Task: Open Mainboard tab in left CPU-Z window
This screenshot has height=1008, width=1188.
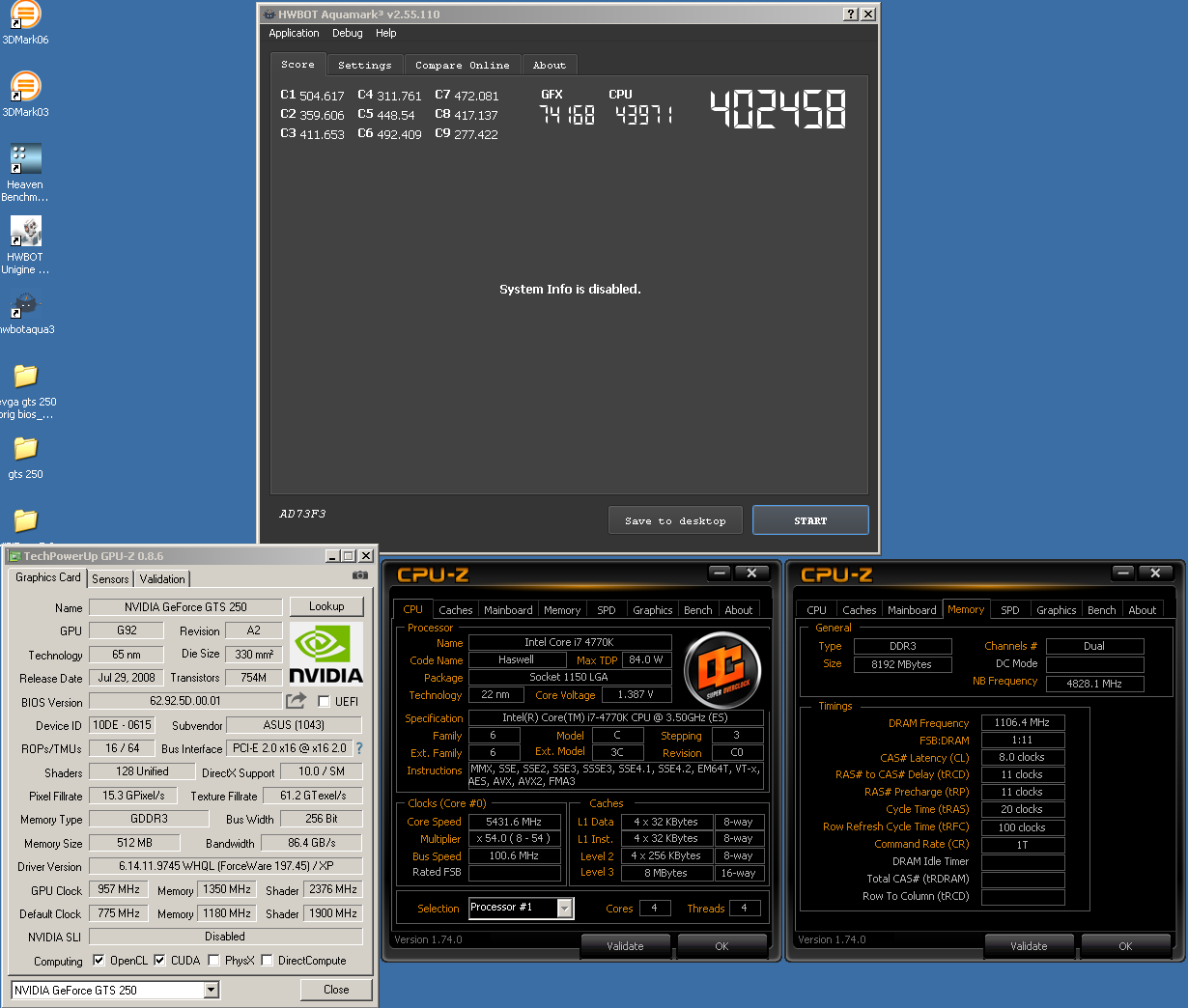Action: pyautogui.click(x=508, y=610)
